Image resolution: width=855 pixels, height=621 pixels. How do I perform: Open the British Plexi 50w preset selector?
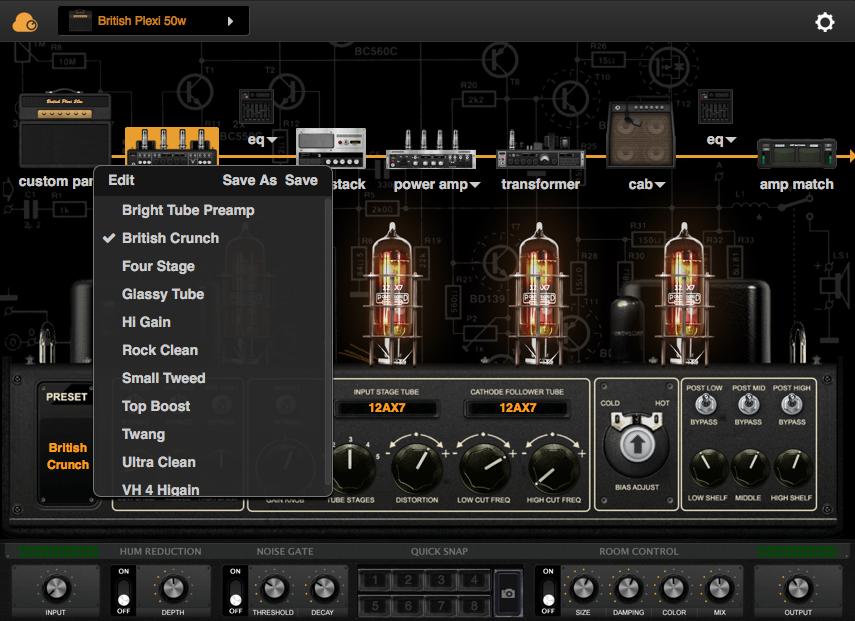click(x=153, y=21)
